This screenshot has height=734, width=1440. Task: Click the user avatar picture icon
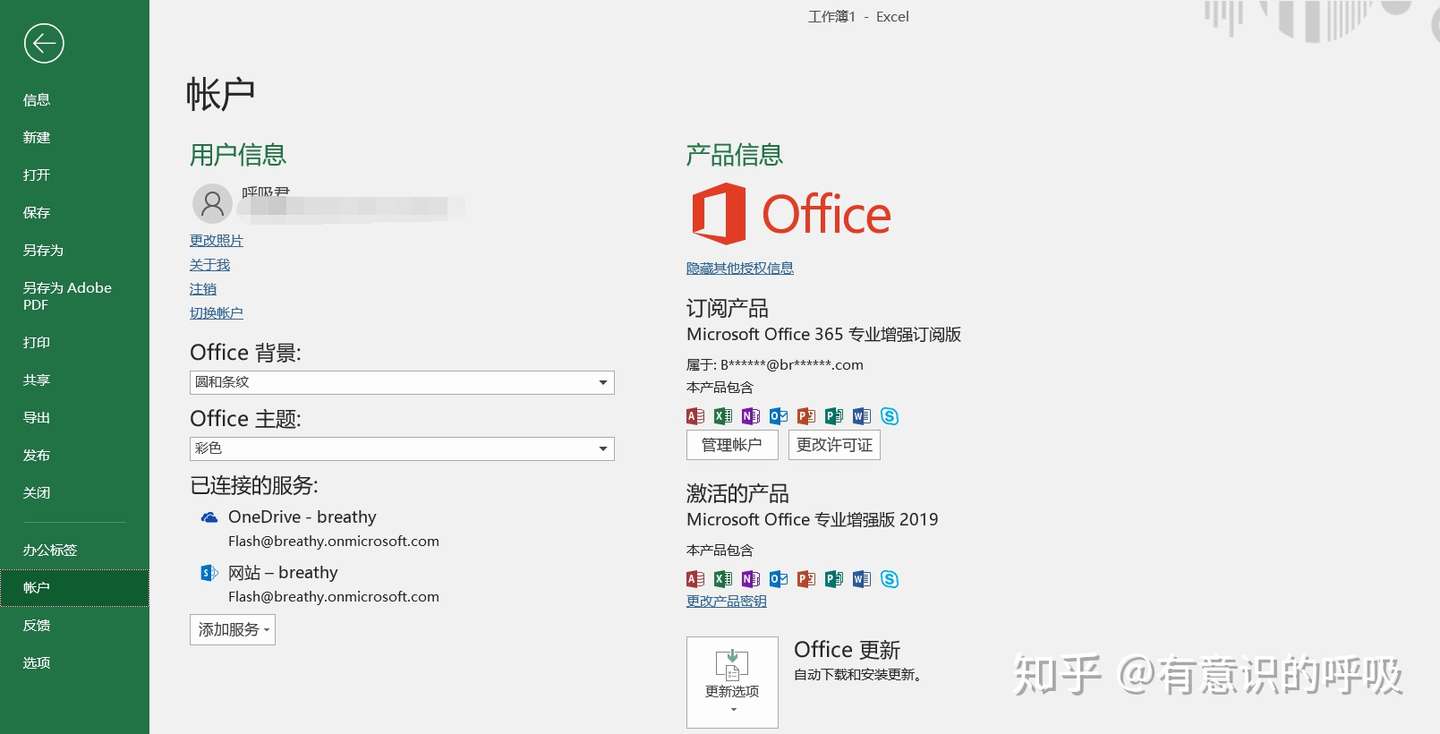(x=212, y=203)
